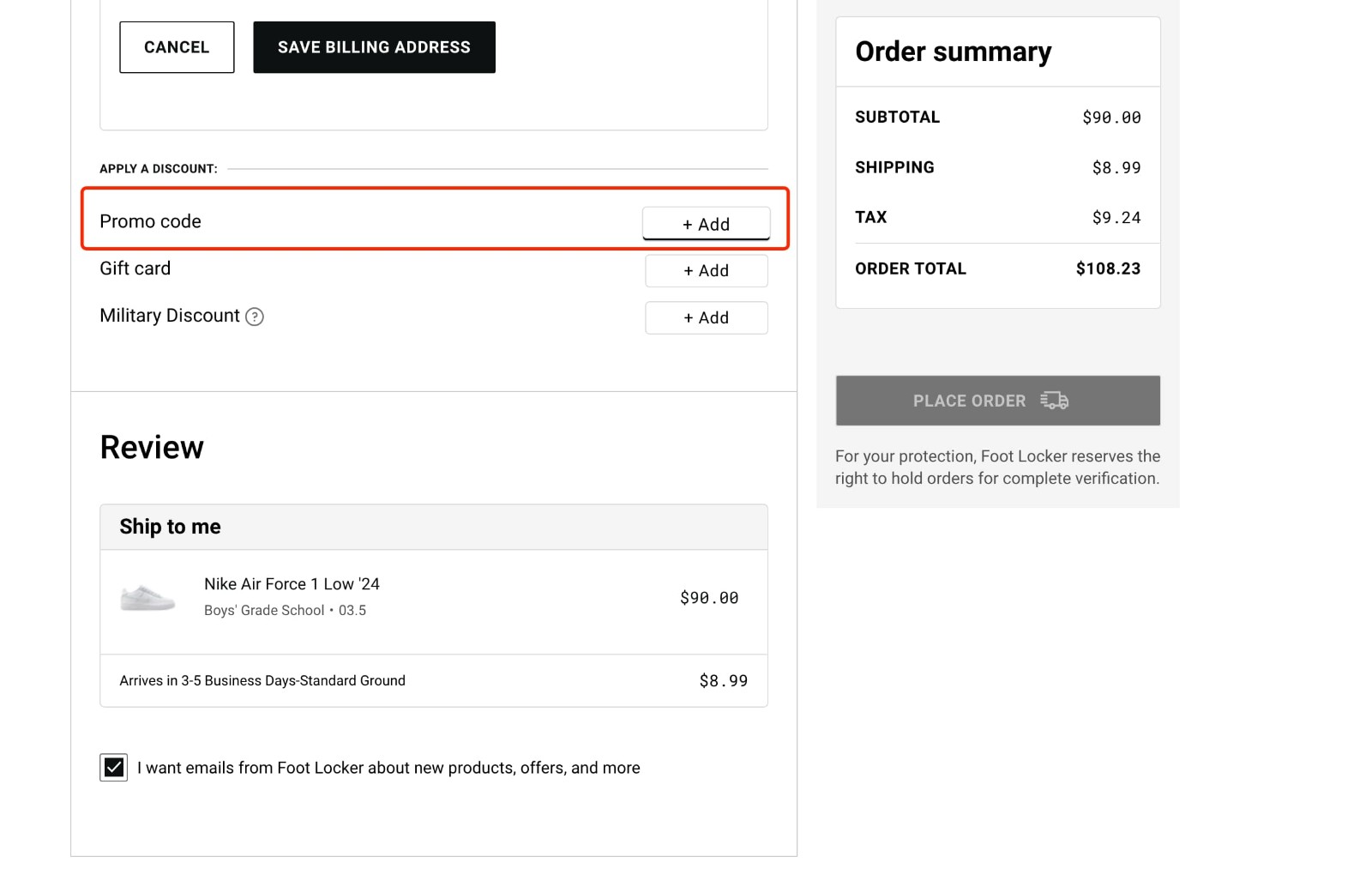
Task: Click the Order summary heading
Action: click(952, 51)
